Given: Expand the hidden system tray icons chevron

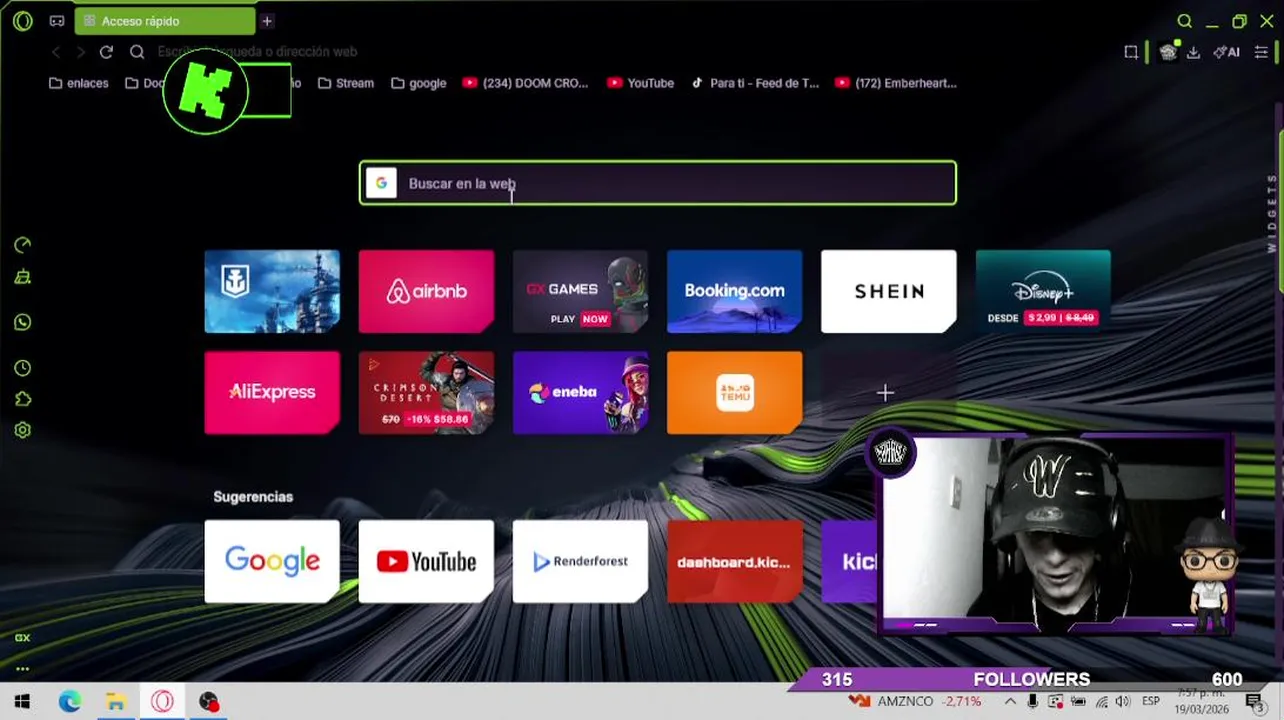Looking at the screenshot, I should 1010,702.
